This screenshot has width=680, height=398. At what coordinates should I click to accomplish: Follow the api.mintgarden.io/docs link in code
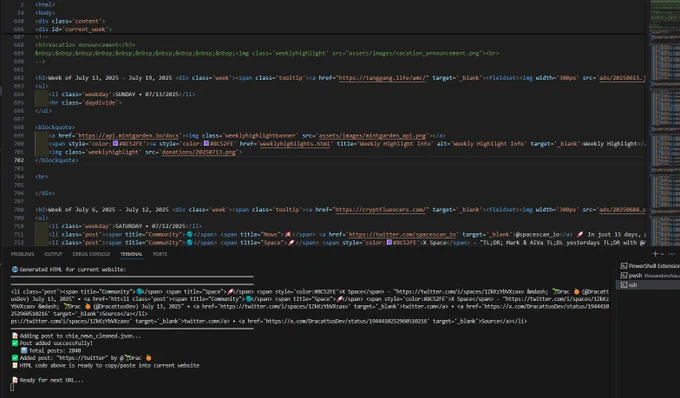[128, 135]
